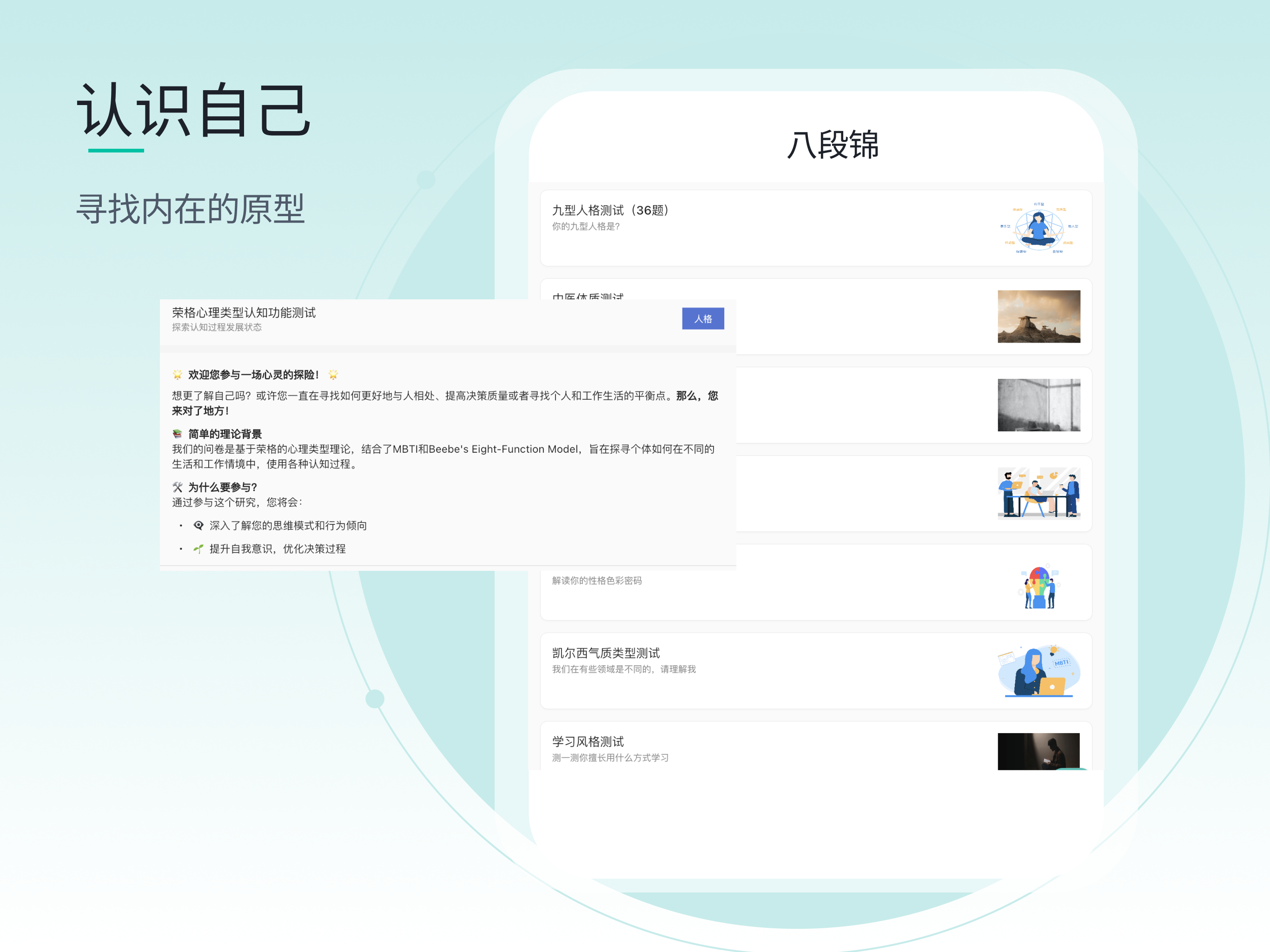The width and height of the screenshot is (1270, 952).
Task: Click the seedling icon in the second bullet
Action: [198, 549]
